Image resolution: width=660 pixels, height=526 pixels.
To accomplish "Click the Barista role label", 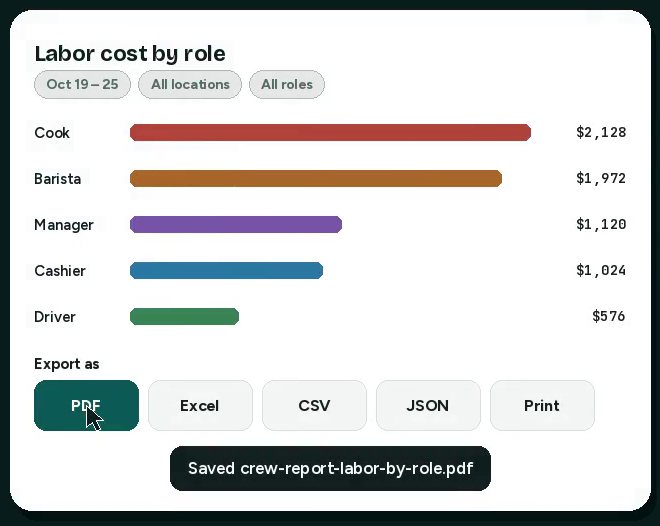I will [x=58, y=179].
